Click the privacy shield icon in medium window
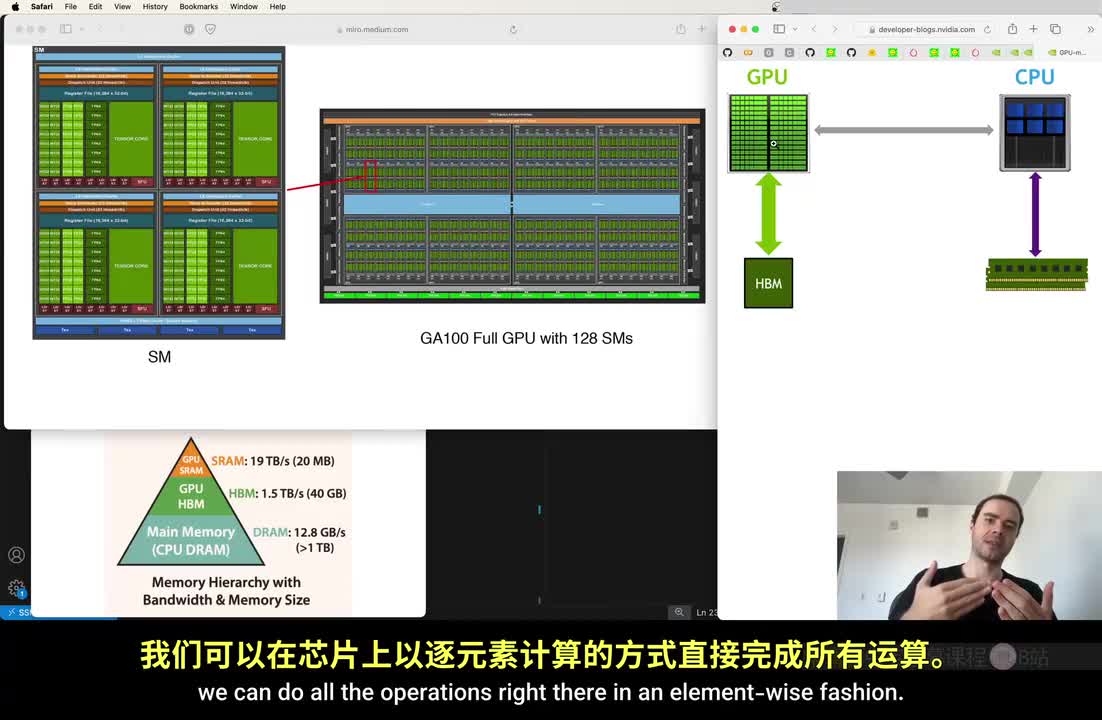This screenshot has height=720, width=1102. (x=210, y=29)
